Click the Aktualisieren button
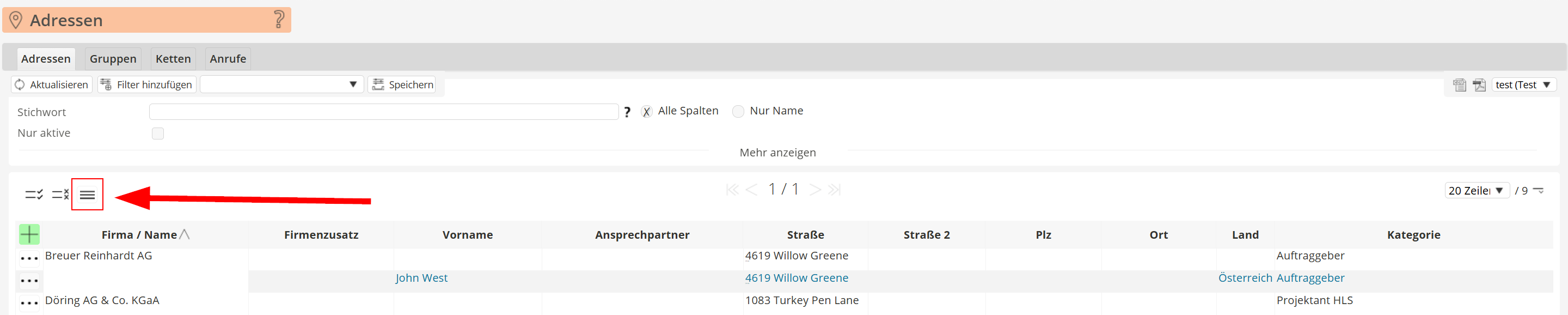The image size is (1568, 315). [52, 84]
